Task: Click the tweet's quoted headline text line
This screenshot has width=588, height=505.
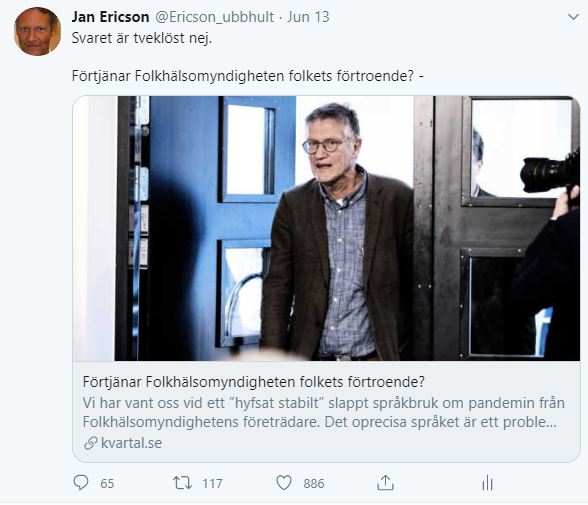Action: click(248, 76)
